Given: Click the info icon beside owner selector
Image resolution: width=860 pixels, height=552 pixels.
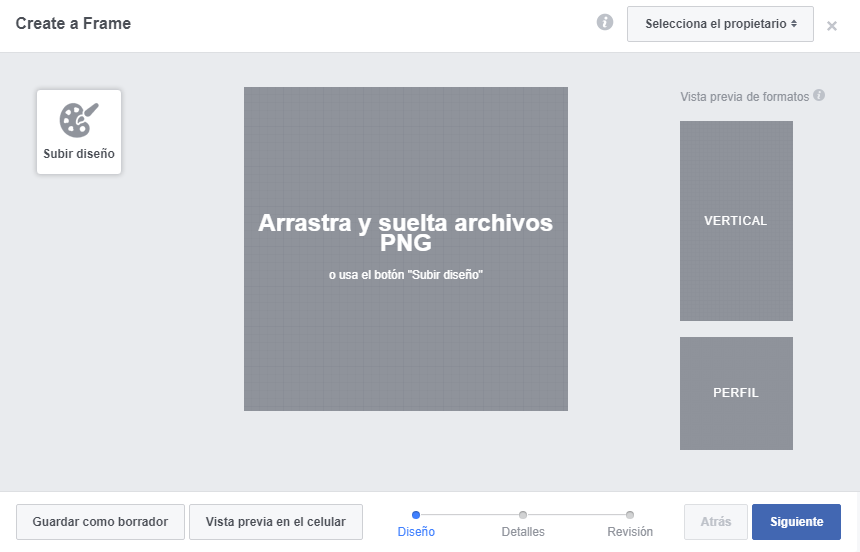Looking at the screenshot, I should pos(605,23).
